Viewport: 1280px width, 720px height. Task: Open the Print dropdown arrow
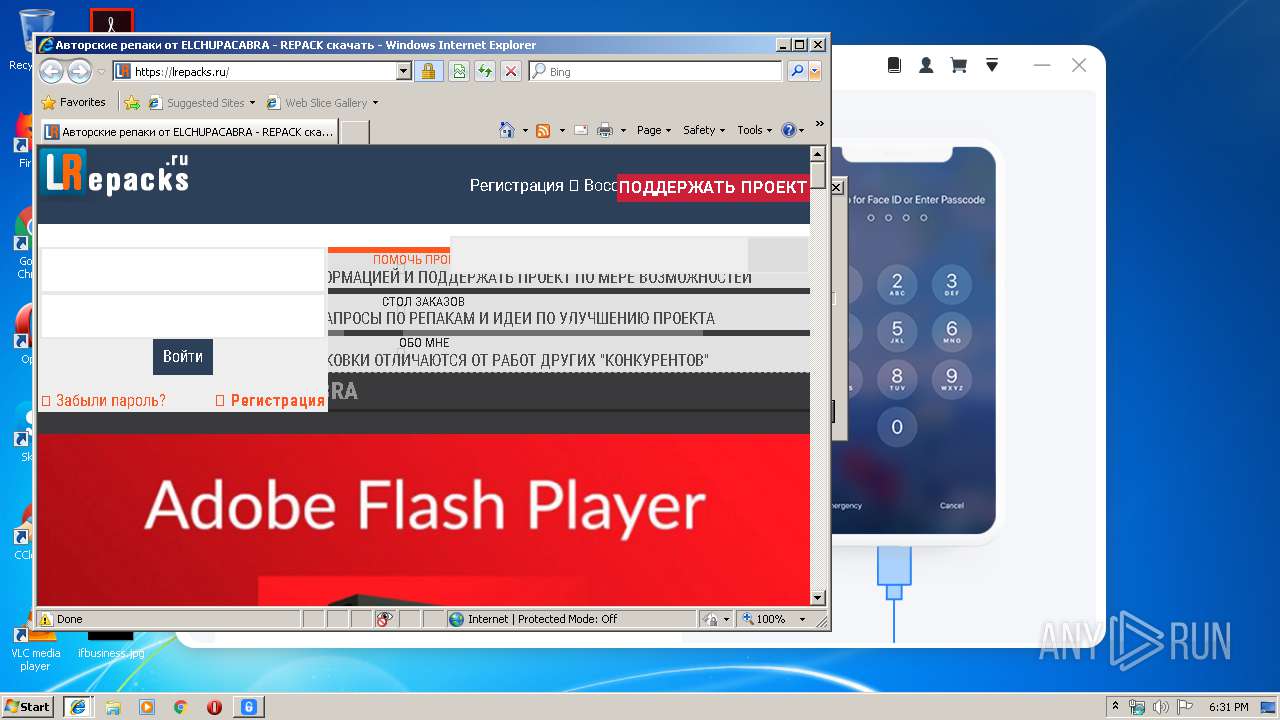coord(623,130)
